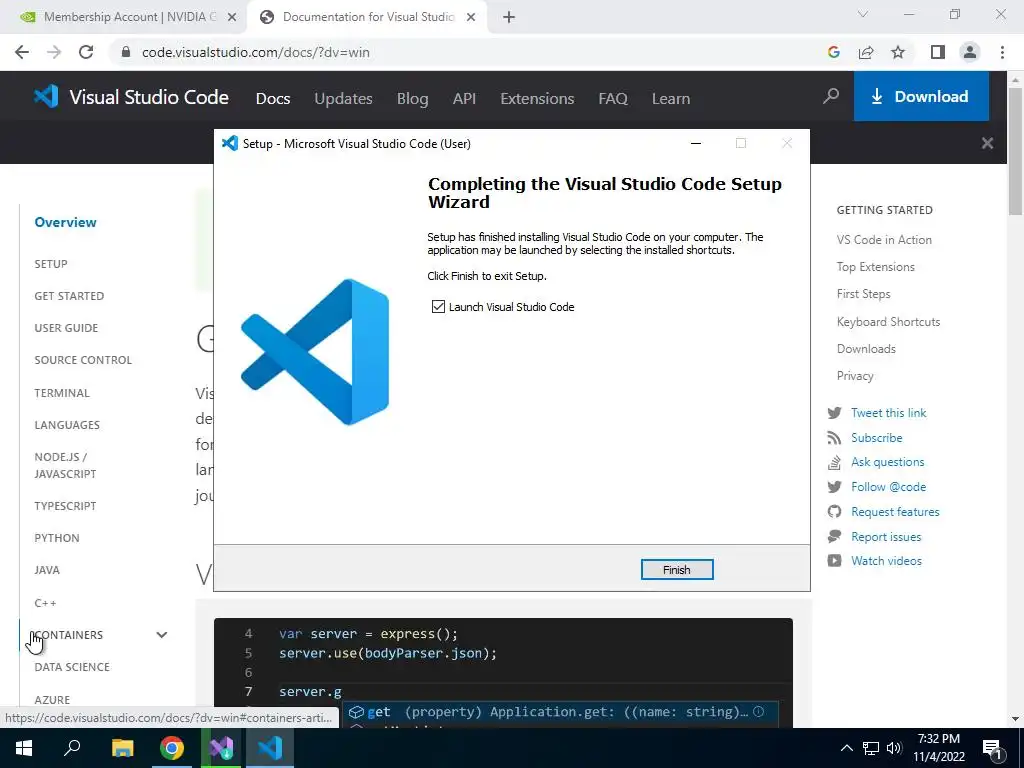Open JAVA section in sidebar
Screen dimensions: 1024x768
47,570
